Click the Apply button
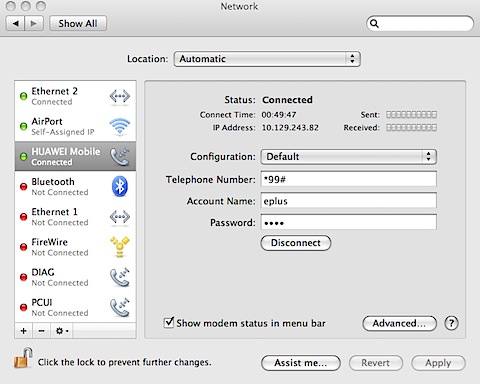480x384 pixels. [438, 363]
